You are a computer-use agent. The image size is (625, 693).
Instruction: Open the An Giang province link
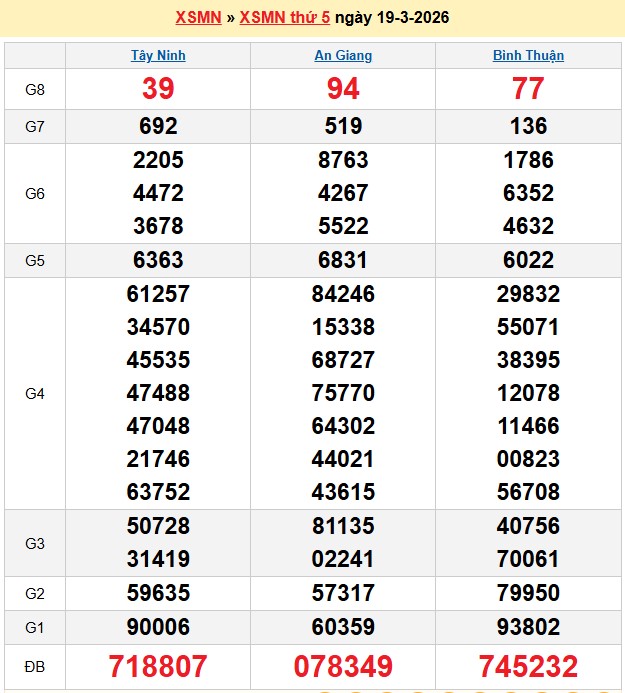coord(343,55)
